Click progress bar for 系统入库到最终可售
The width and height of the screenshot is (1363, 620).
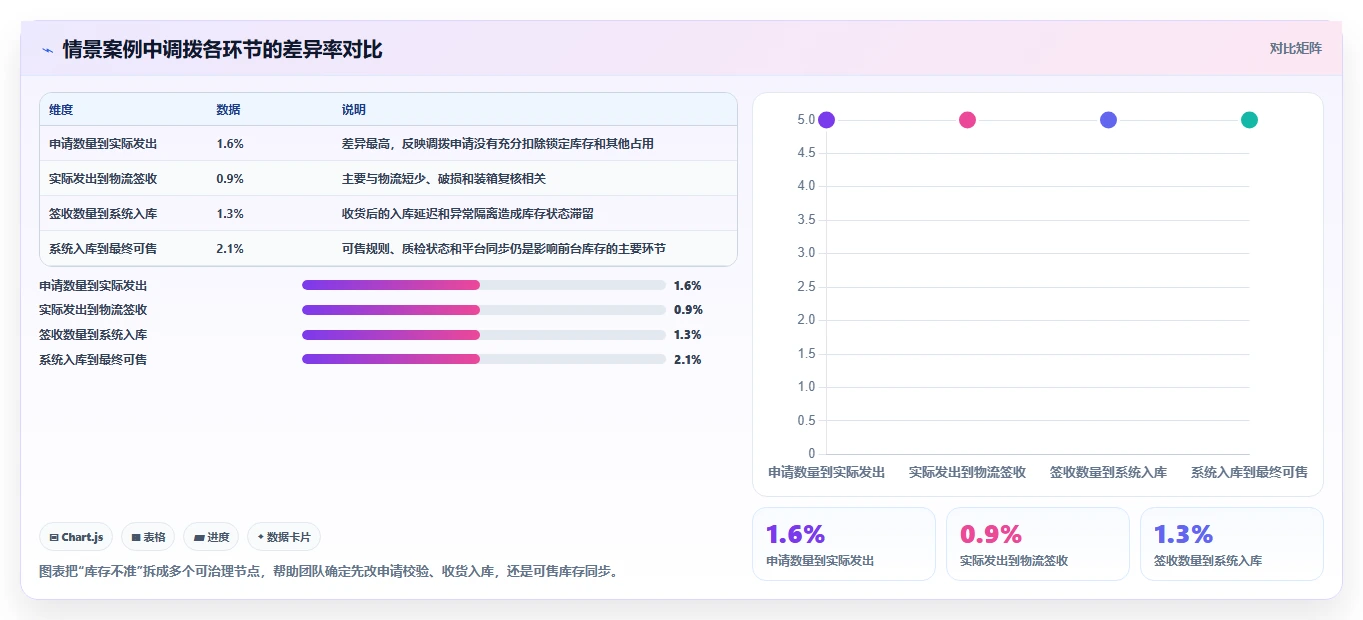[484, 359]
